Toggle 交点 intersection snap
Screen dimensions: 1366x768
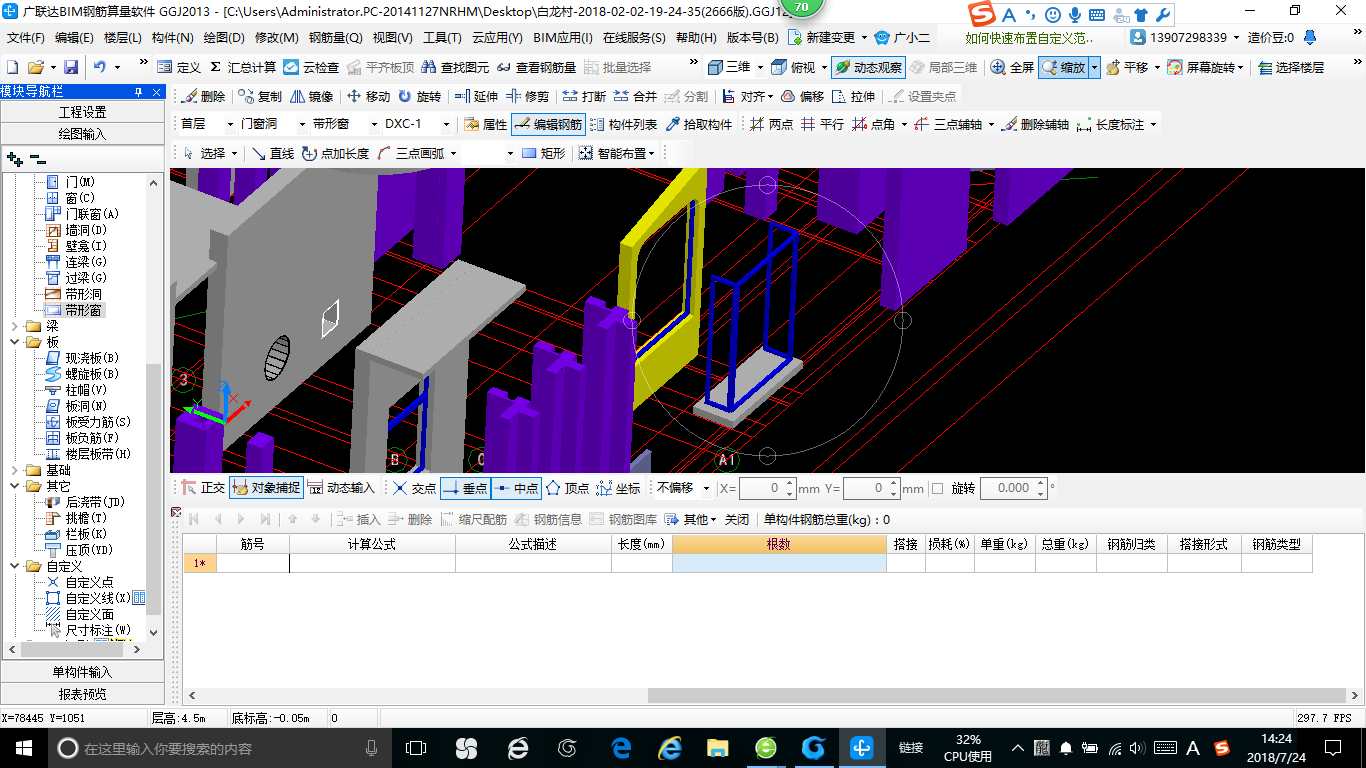[414, 488]
